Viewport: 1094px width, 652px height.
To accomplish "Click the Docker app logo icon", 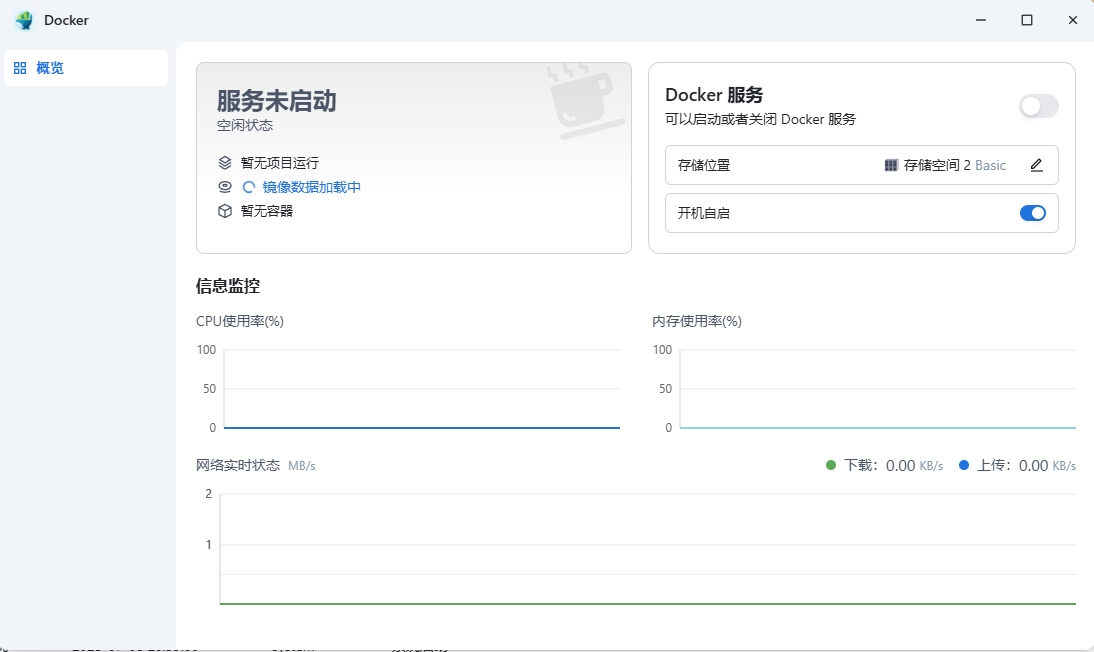I will click(24, 20).
